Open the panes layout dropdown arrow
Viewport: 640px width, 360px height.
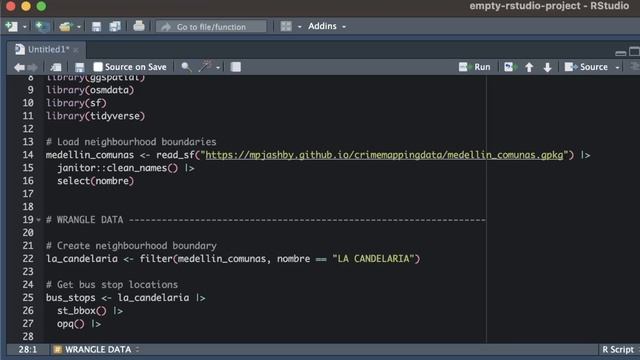tap(300, 27)
